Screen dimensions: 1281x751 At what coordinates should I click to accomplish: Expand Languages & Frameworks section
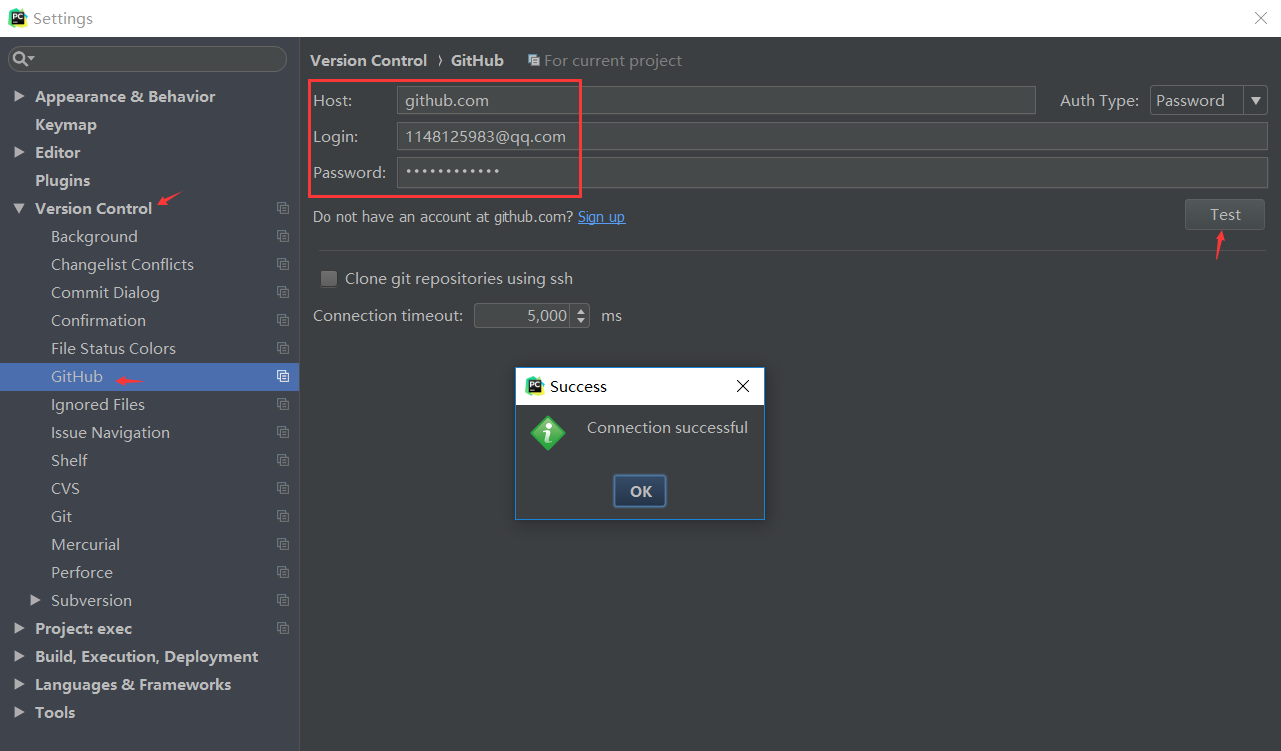(x=19, y=685)
